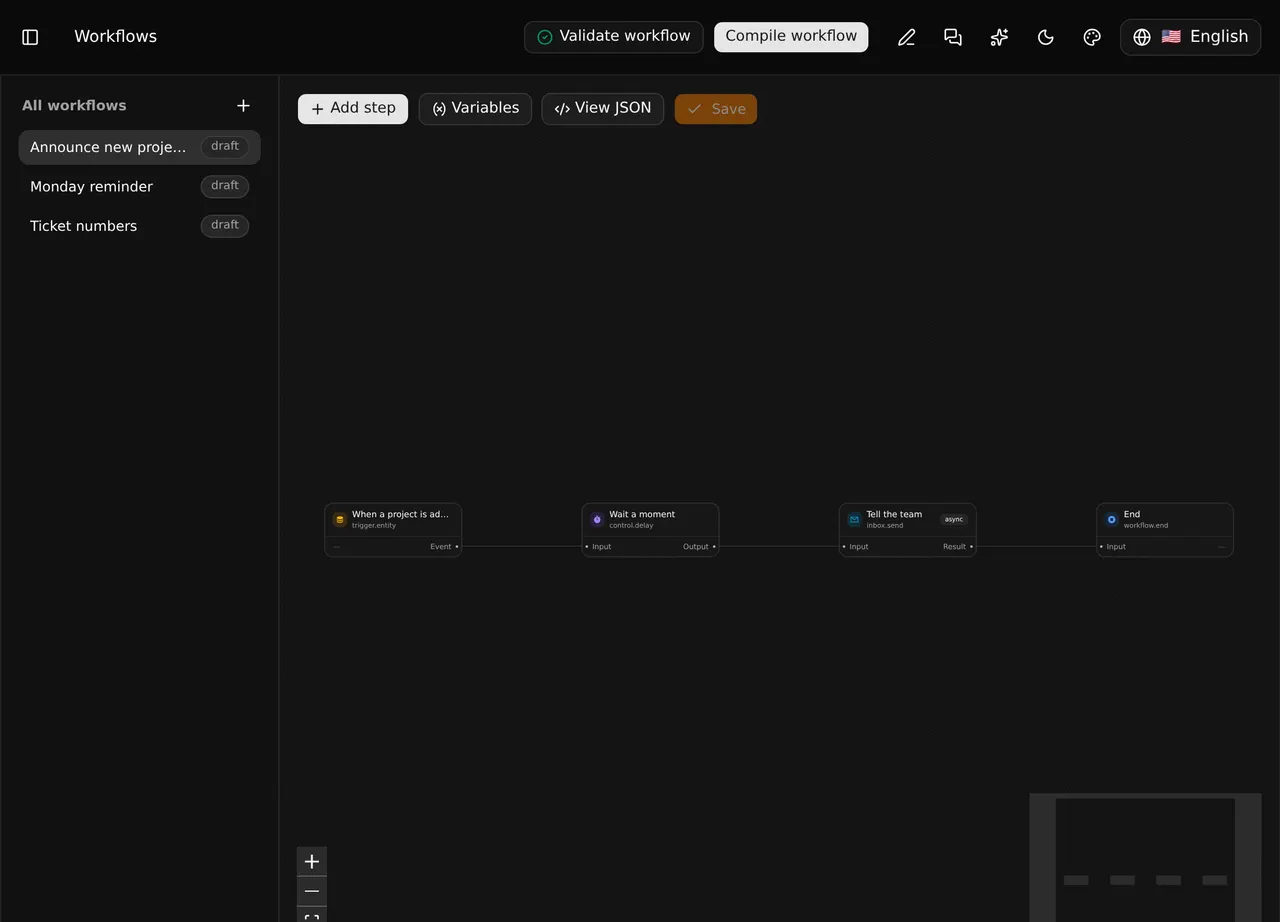Click the Input port of End node
1280x922 pixels.
pos(1102,547)
